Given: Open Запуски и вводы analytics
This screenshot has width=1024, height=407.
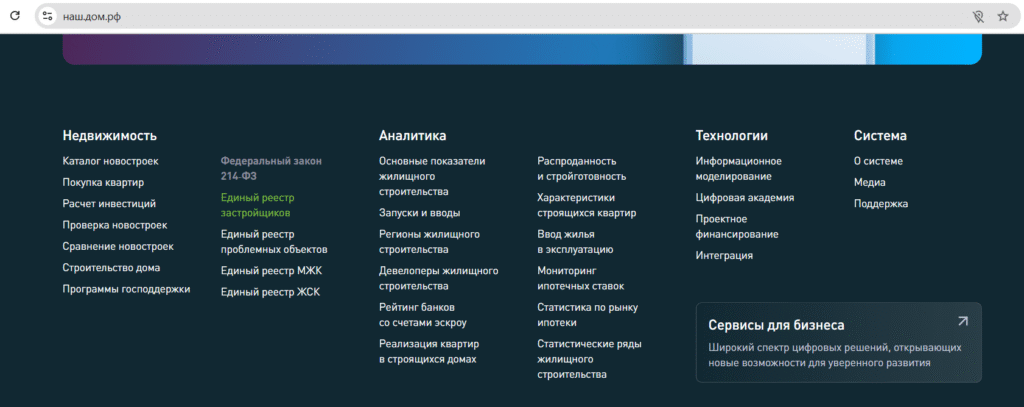Looking at the screenshot, I should 418,212.
